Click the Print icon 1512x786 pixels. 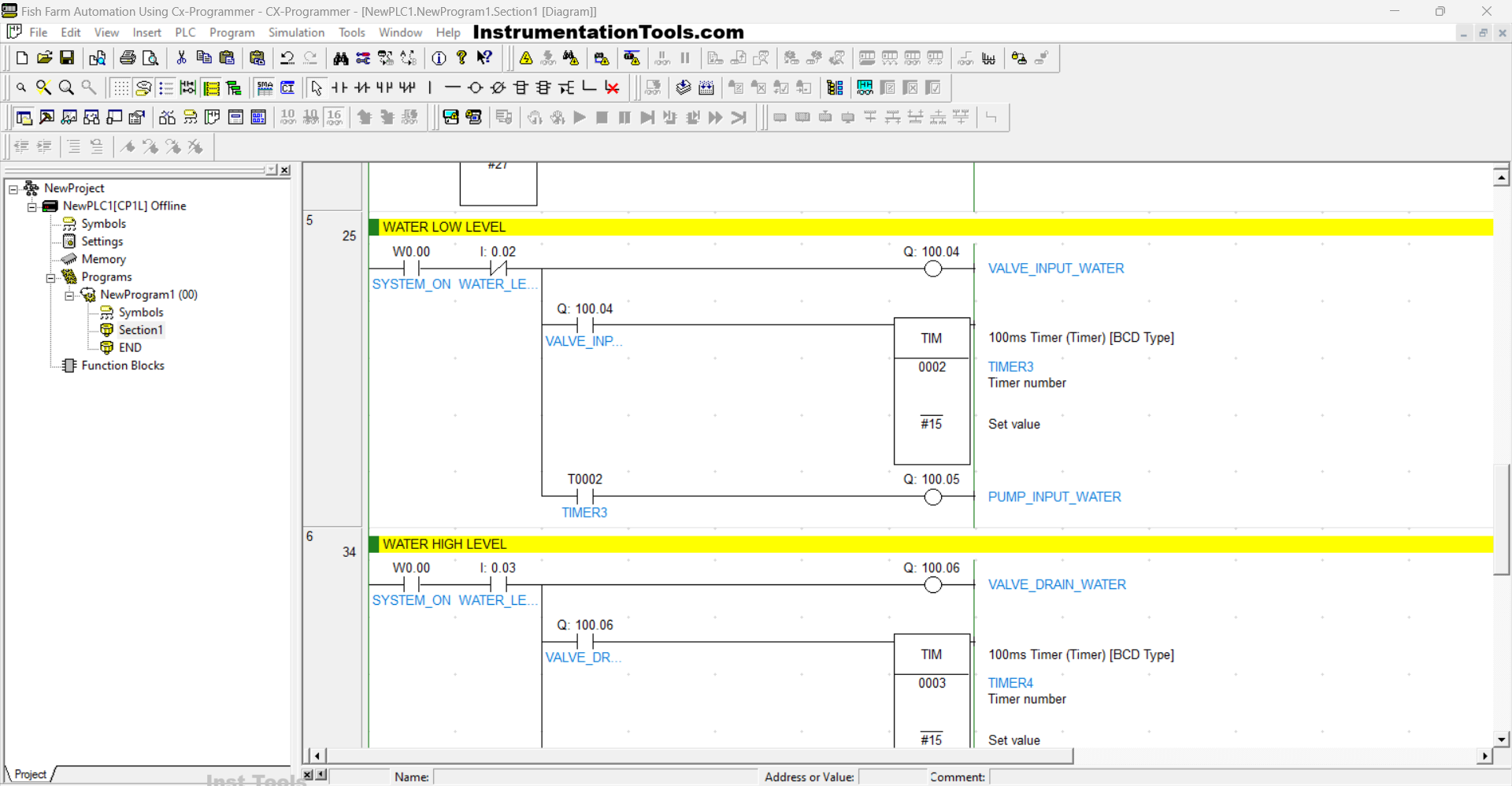point(128,58)
